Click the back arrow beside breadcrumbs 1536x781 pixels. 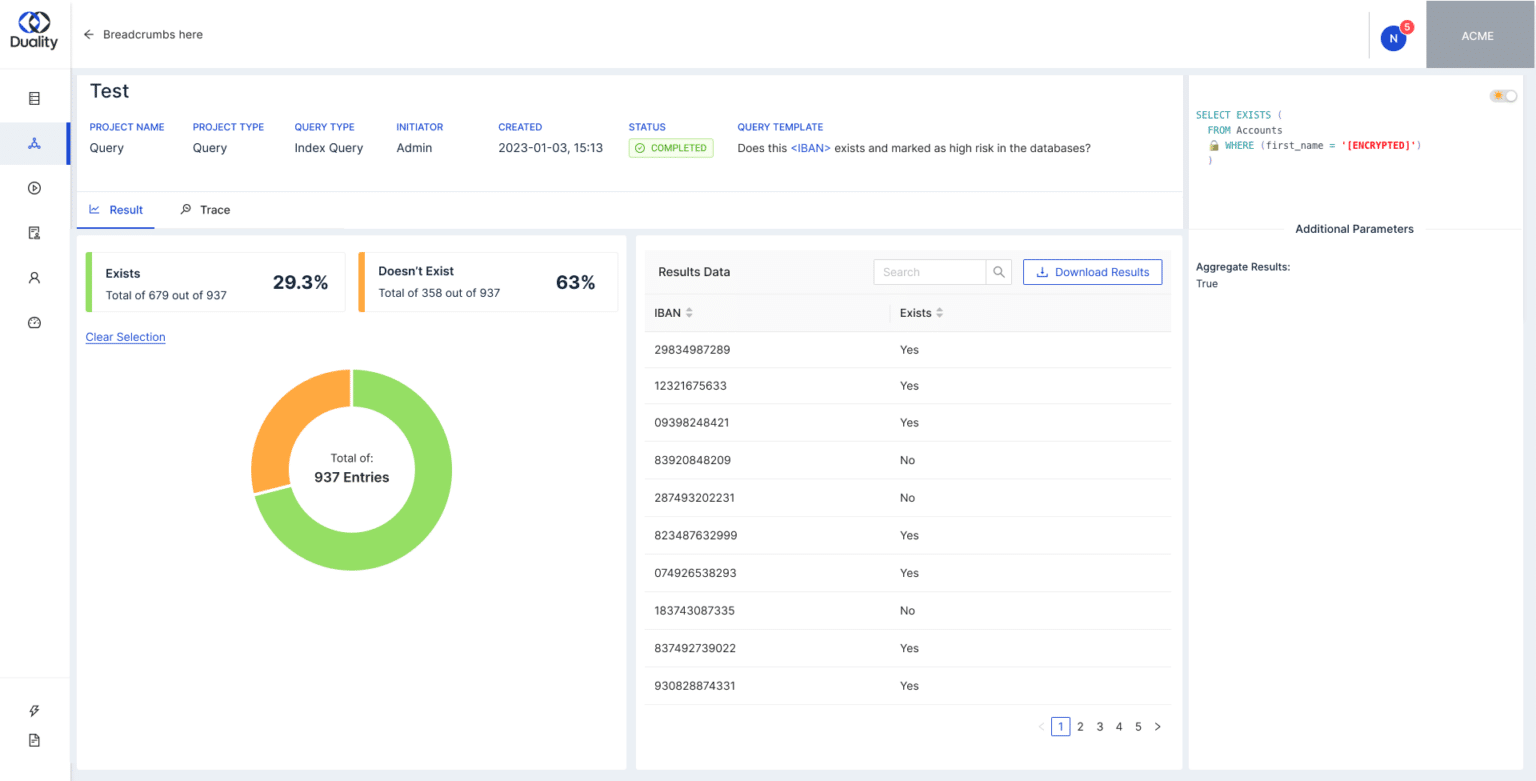(x=89, y=35)
